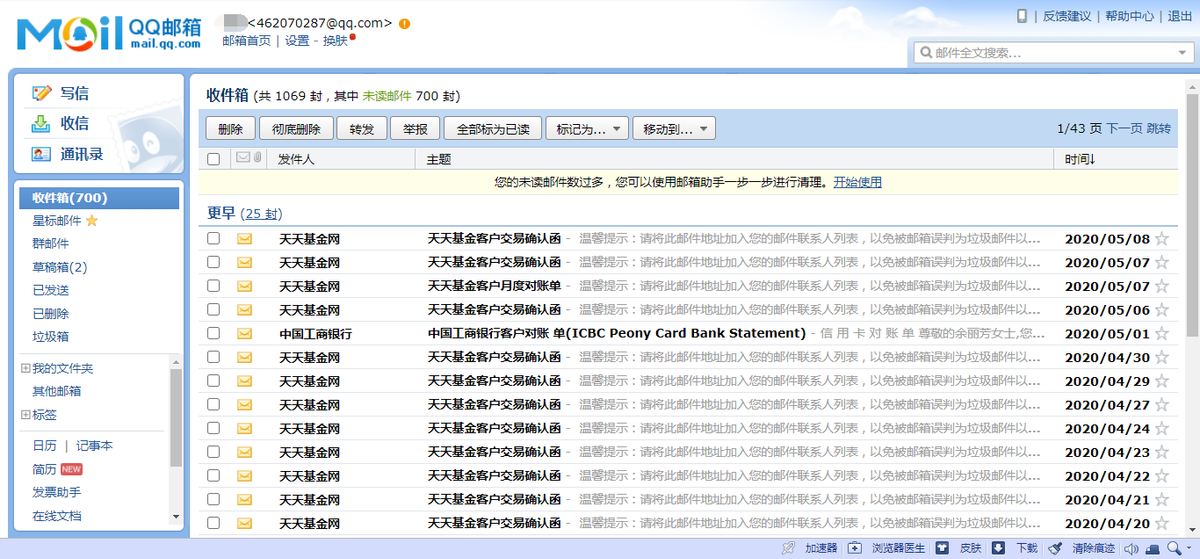Mute sound via speaker icon in status bar
Screen dimensions: 1200x559
(x=1131, y=548)
